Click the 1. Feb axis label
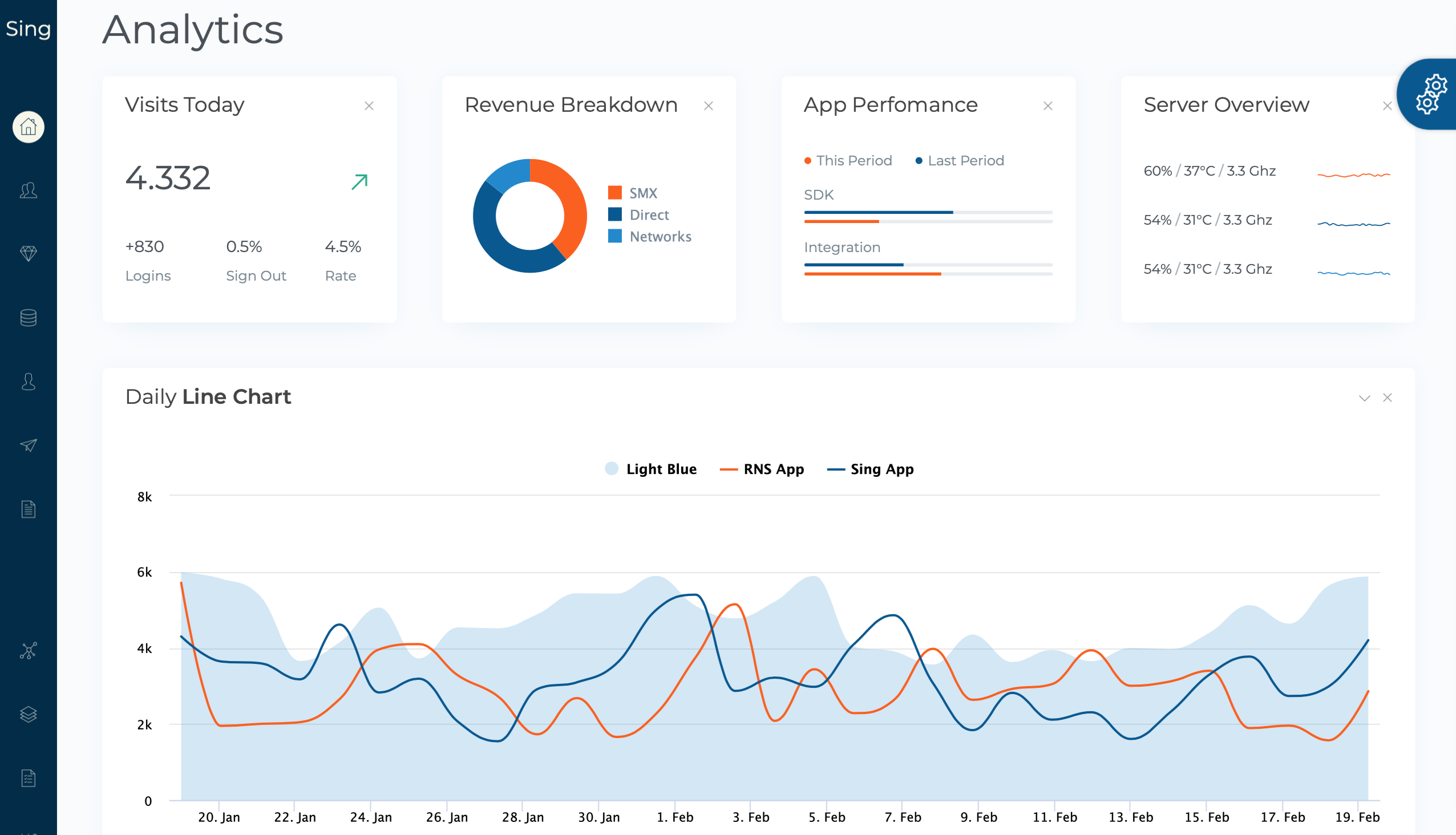Viewport: 1456px width, 835px height. [674, 817]
